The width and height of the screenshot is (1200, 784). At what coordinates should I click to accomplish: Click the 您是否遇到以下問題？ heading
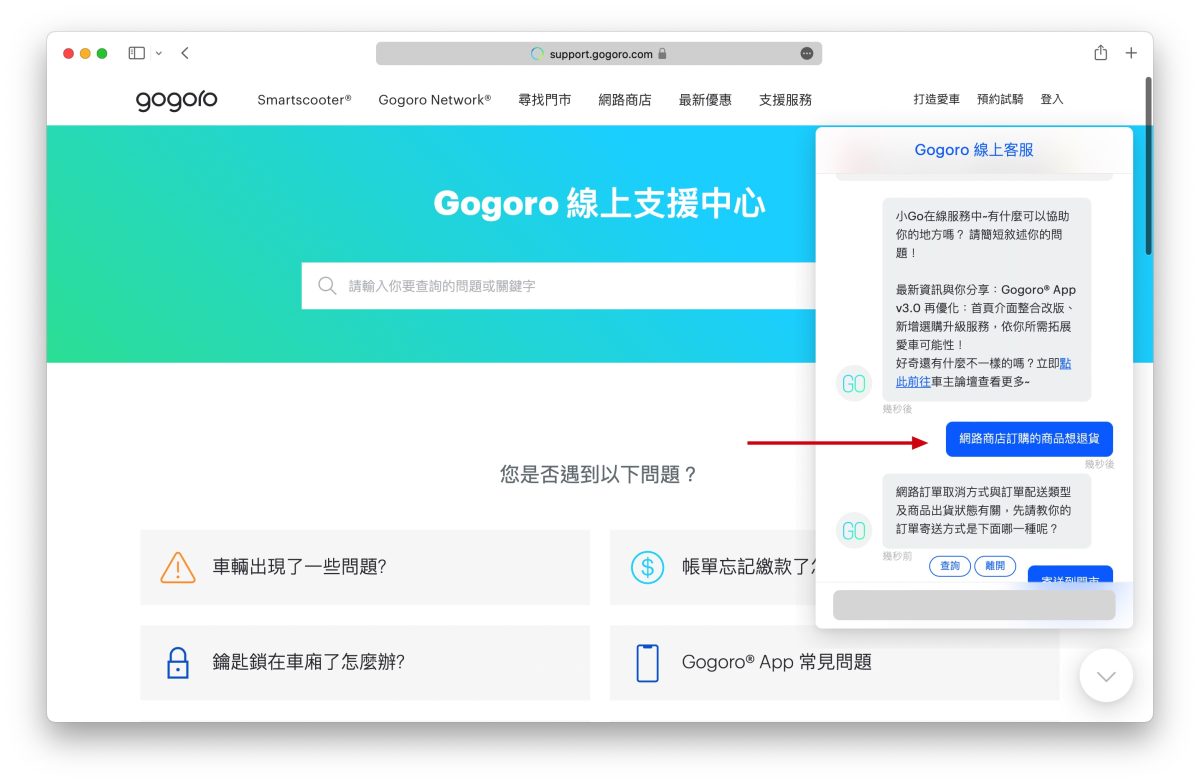tap(599, 474)
